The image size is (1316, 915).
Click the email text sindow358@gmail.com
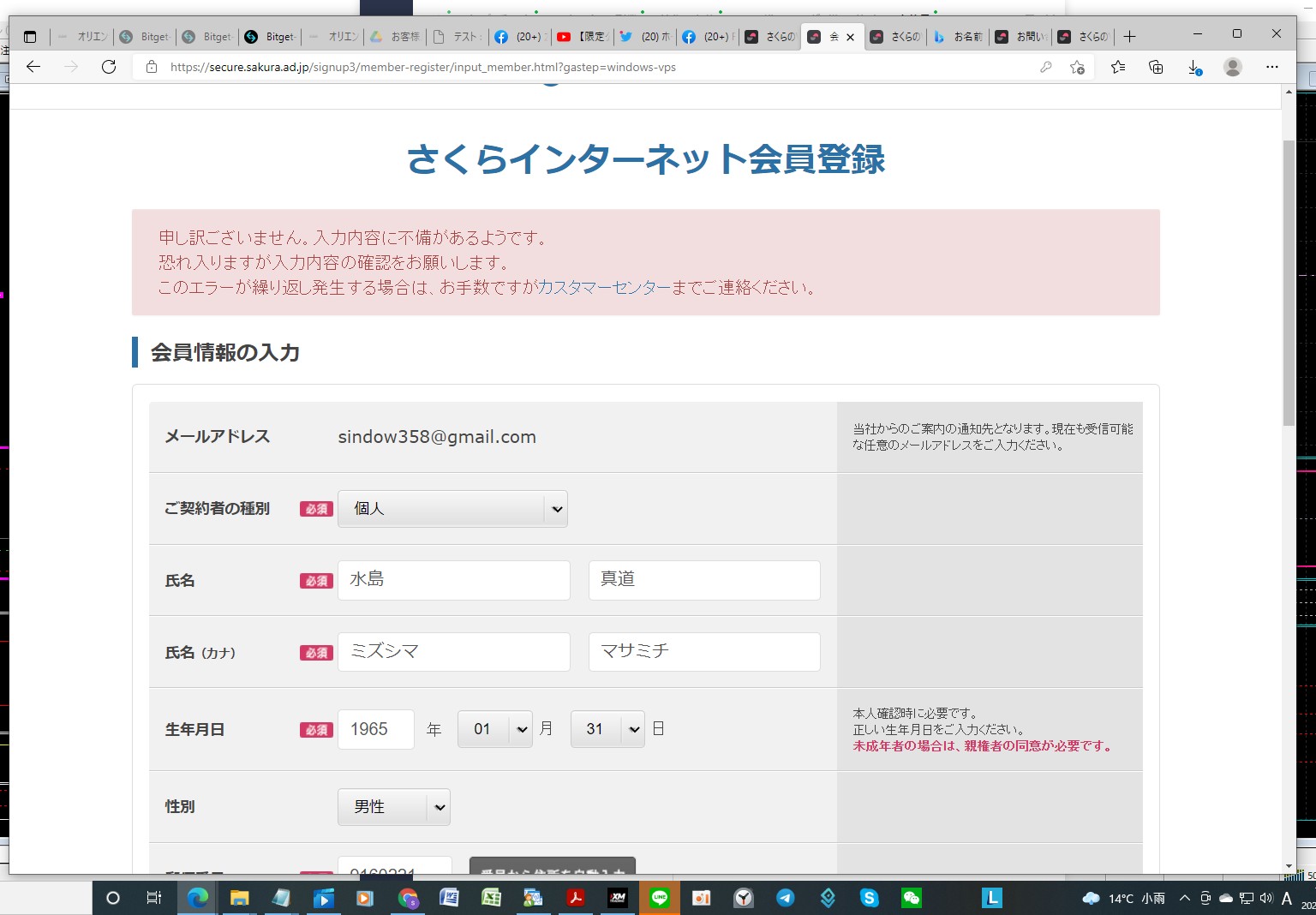[x=437, y=437]
